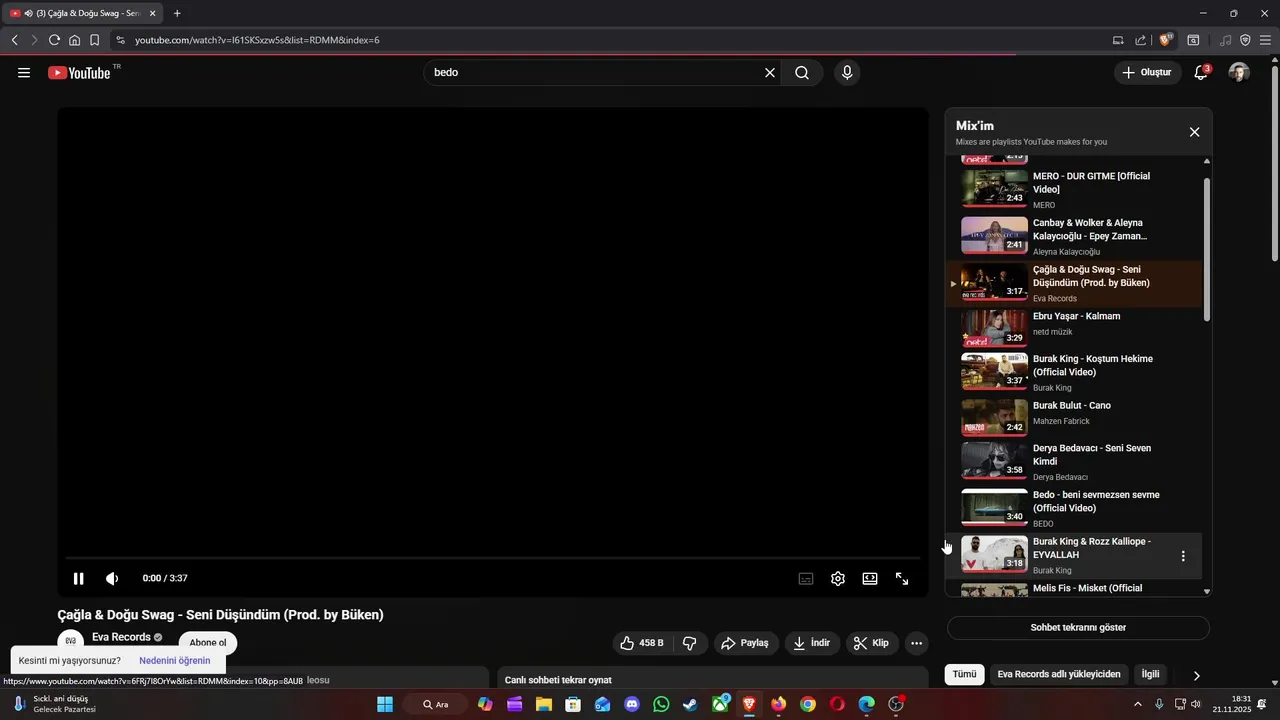Open Windows Start menu

pyautogui.click(x=385, y=704)
